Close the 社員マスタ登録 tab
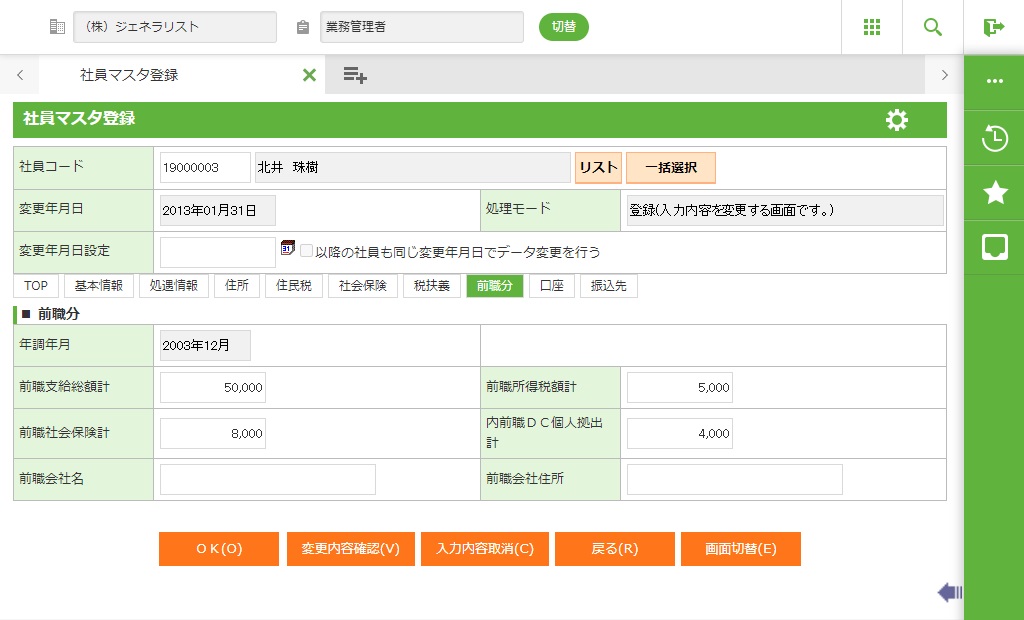Screen dimensions: 1024x620 click(309, 75)
